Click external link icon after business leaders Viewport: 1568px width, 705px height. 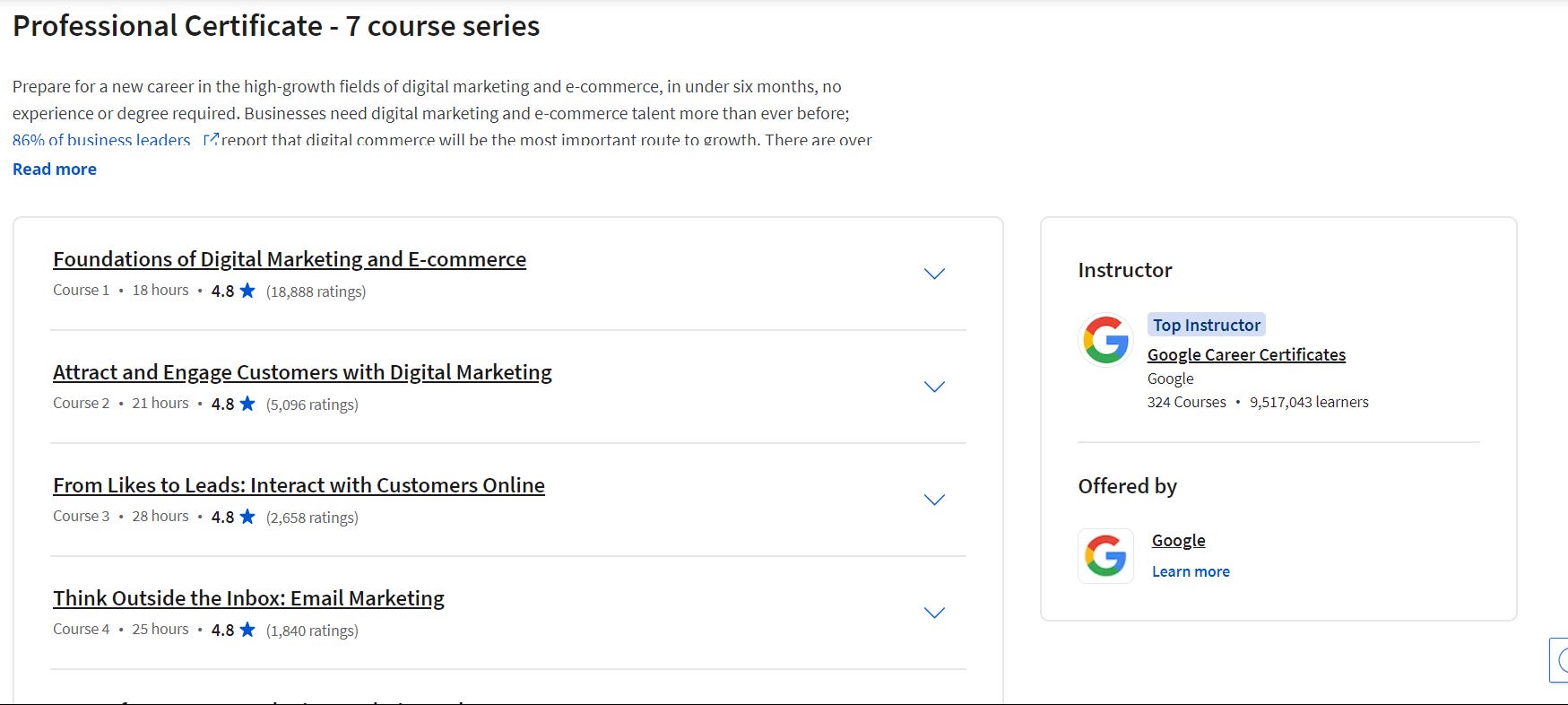(211, 140)
